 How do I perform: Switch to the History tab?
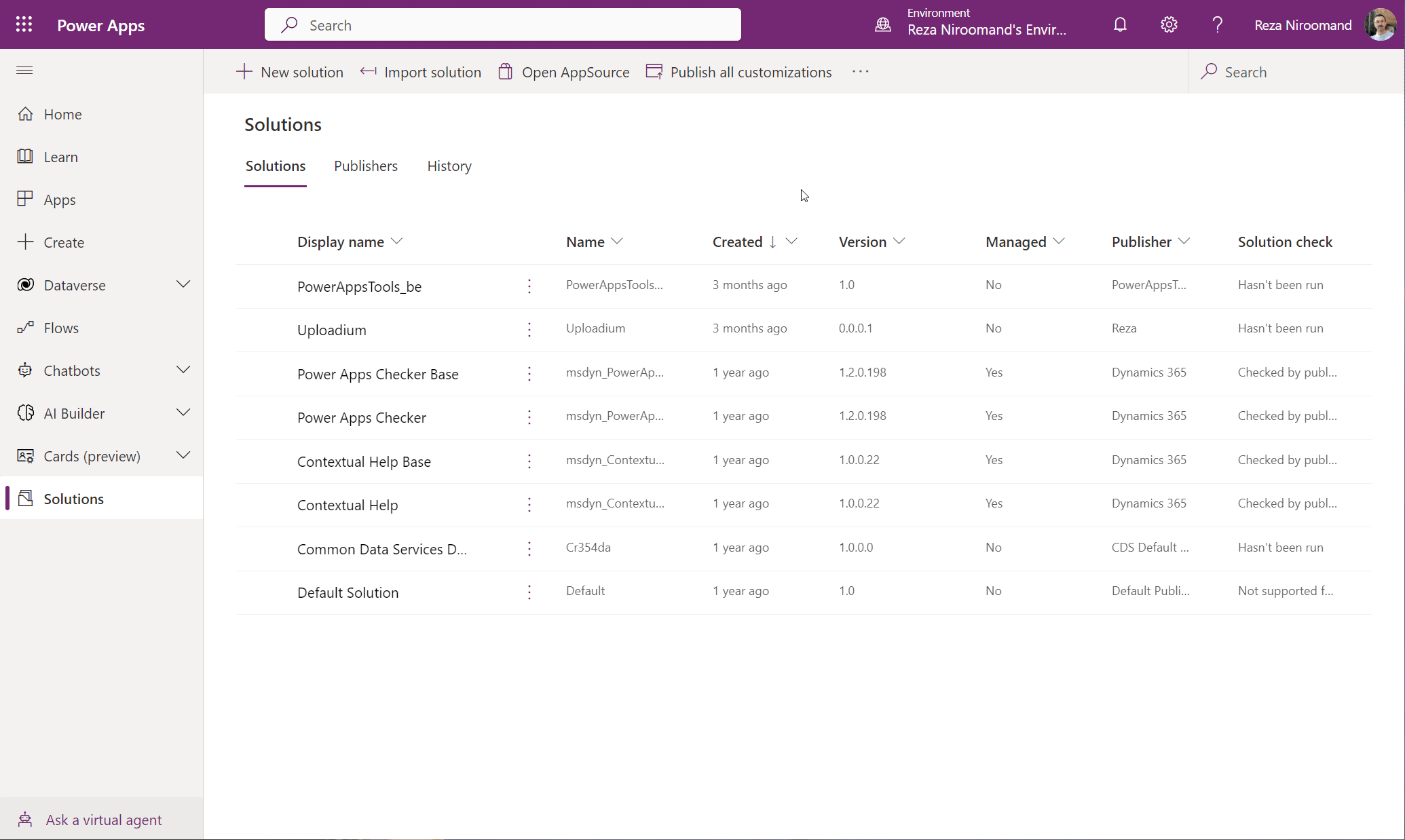coord(449,166)
